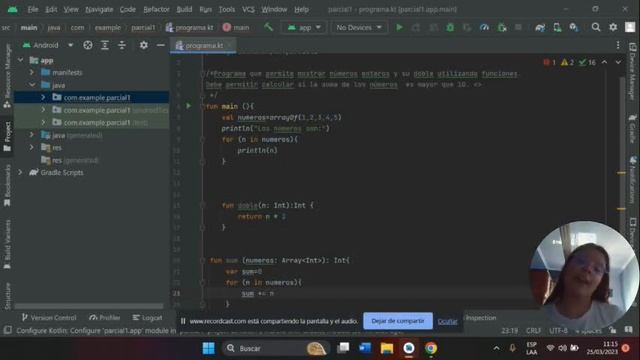Expand Gradle Scripts node
The height and width of the screenshot is (360, 640).
pos(20,172)
